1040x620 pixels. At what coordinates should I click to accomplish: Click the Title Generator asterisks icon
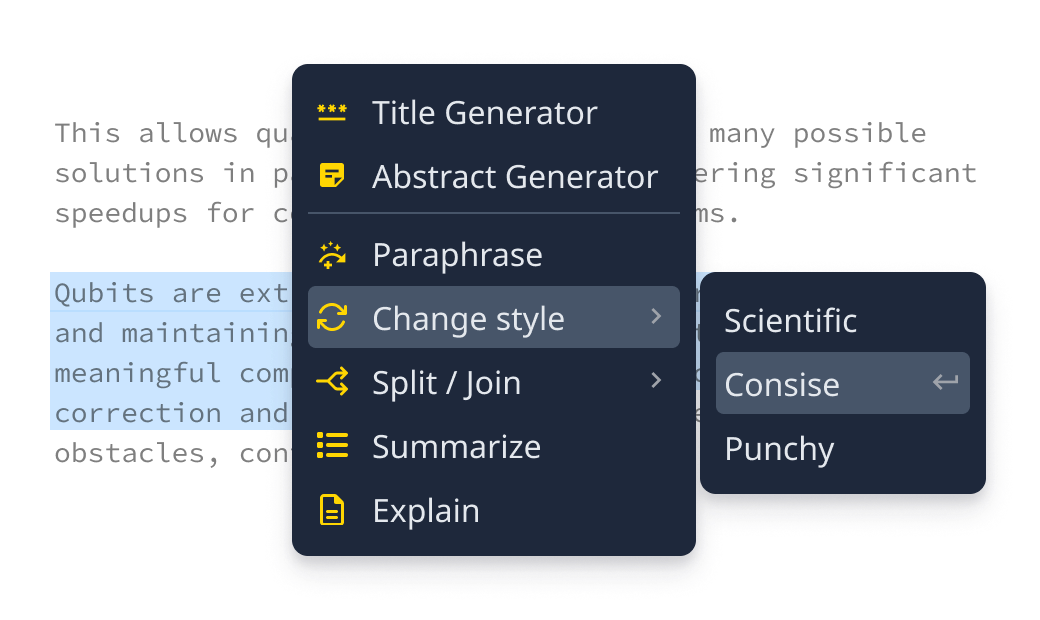pos(332,113)
